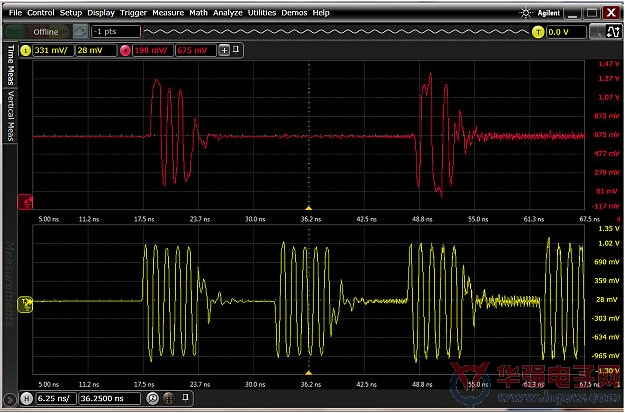
Task: Click the horizontal H button
Action: [x=26, y=398]
